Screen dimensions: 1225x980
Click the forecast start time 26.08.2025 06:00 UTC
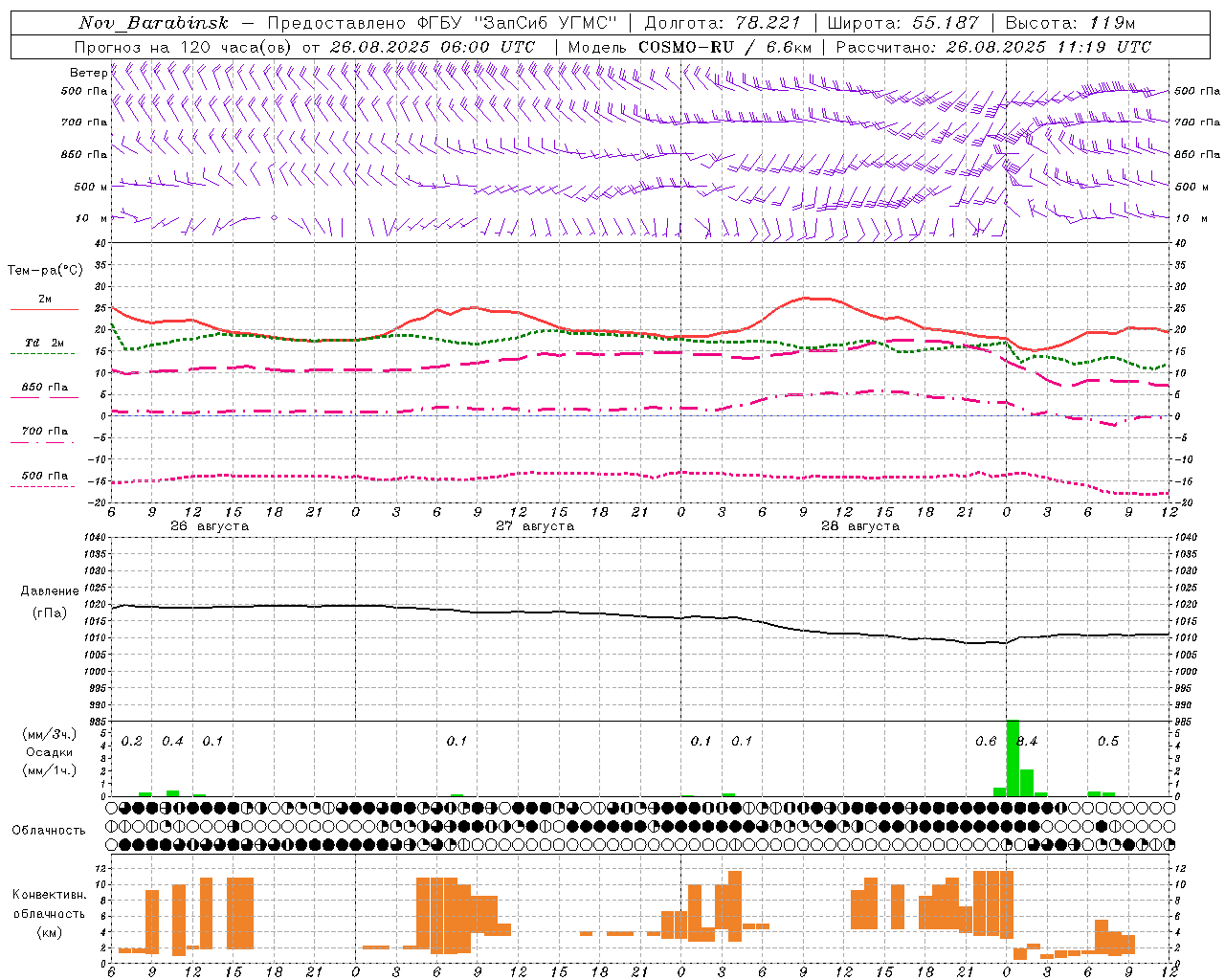point(432,47)
